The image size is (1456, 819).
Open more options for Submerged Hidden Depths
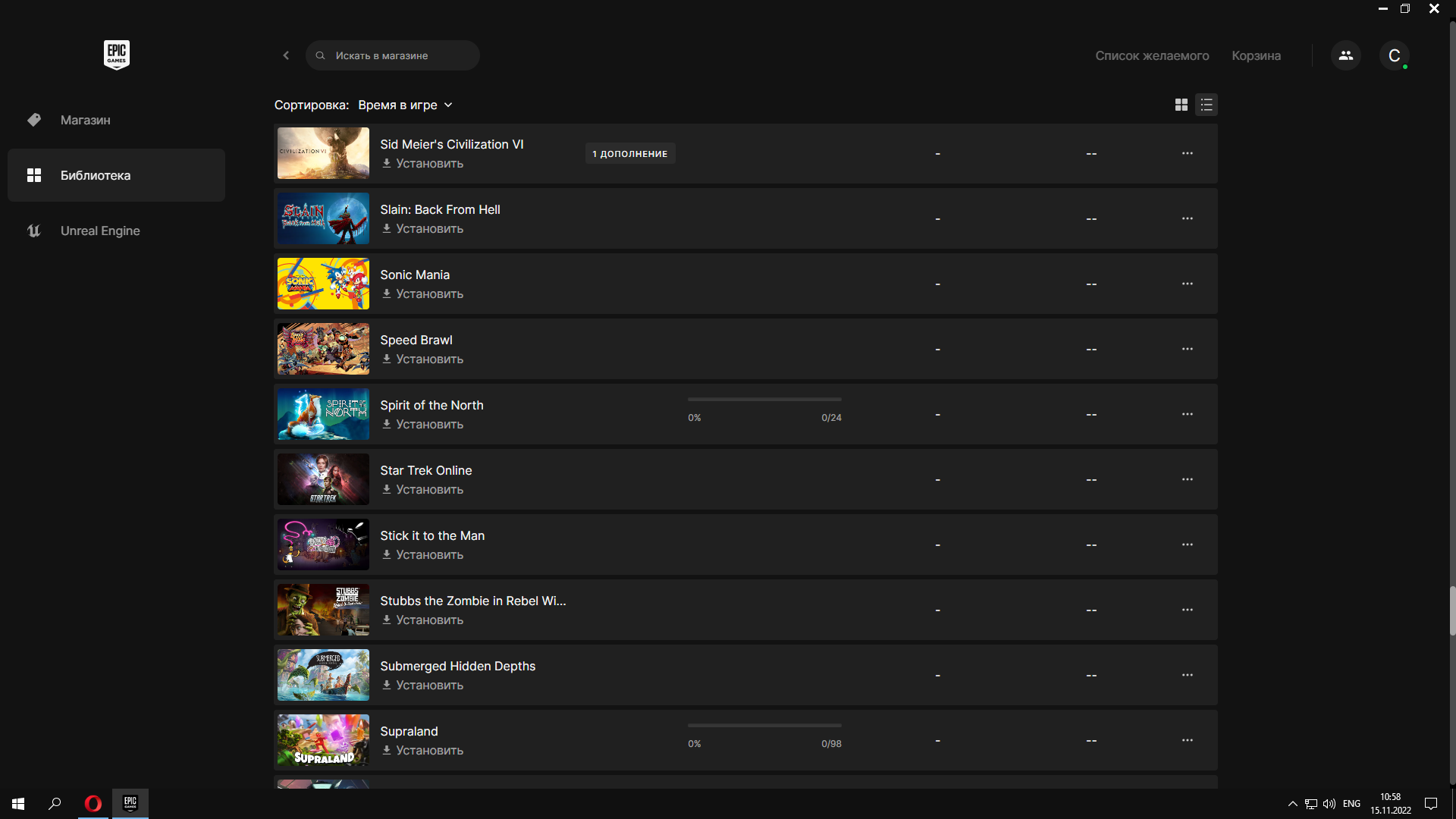point(1188,675)
